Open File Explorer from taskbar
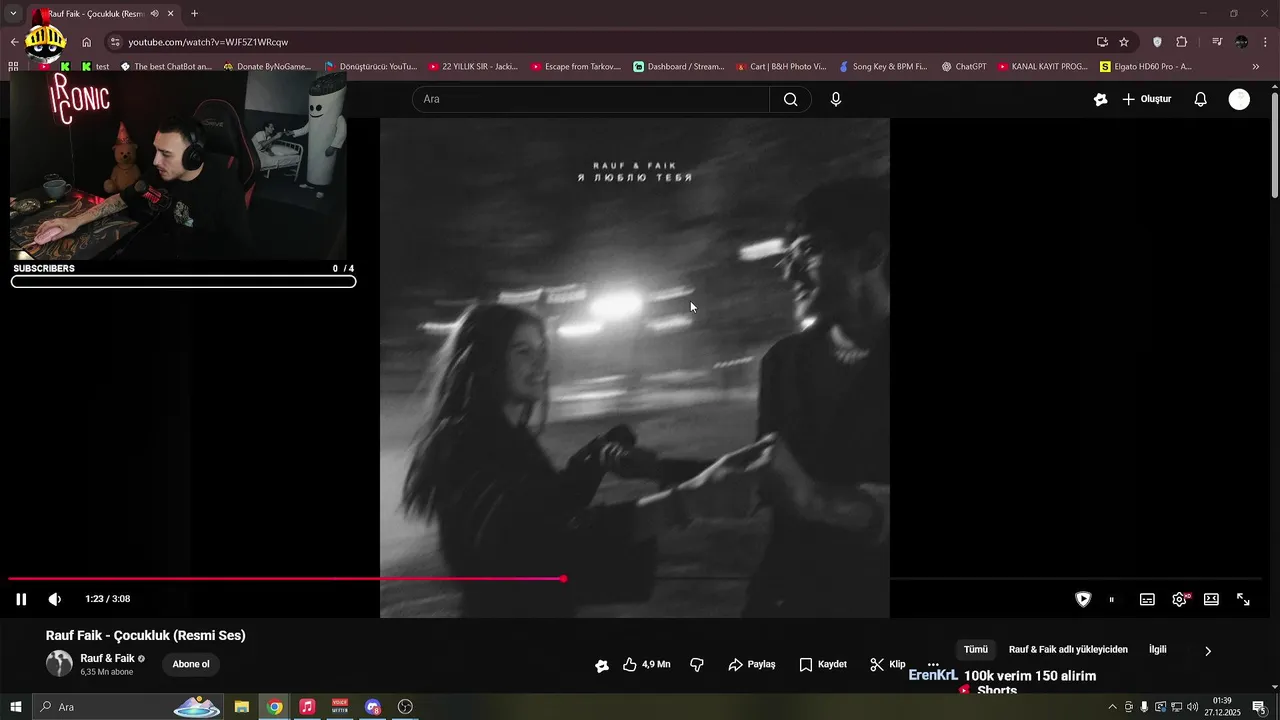This screenshot has height=720, width=1280. tap(242, 707)
